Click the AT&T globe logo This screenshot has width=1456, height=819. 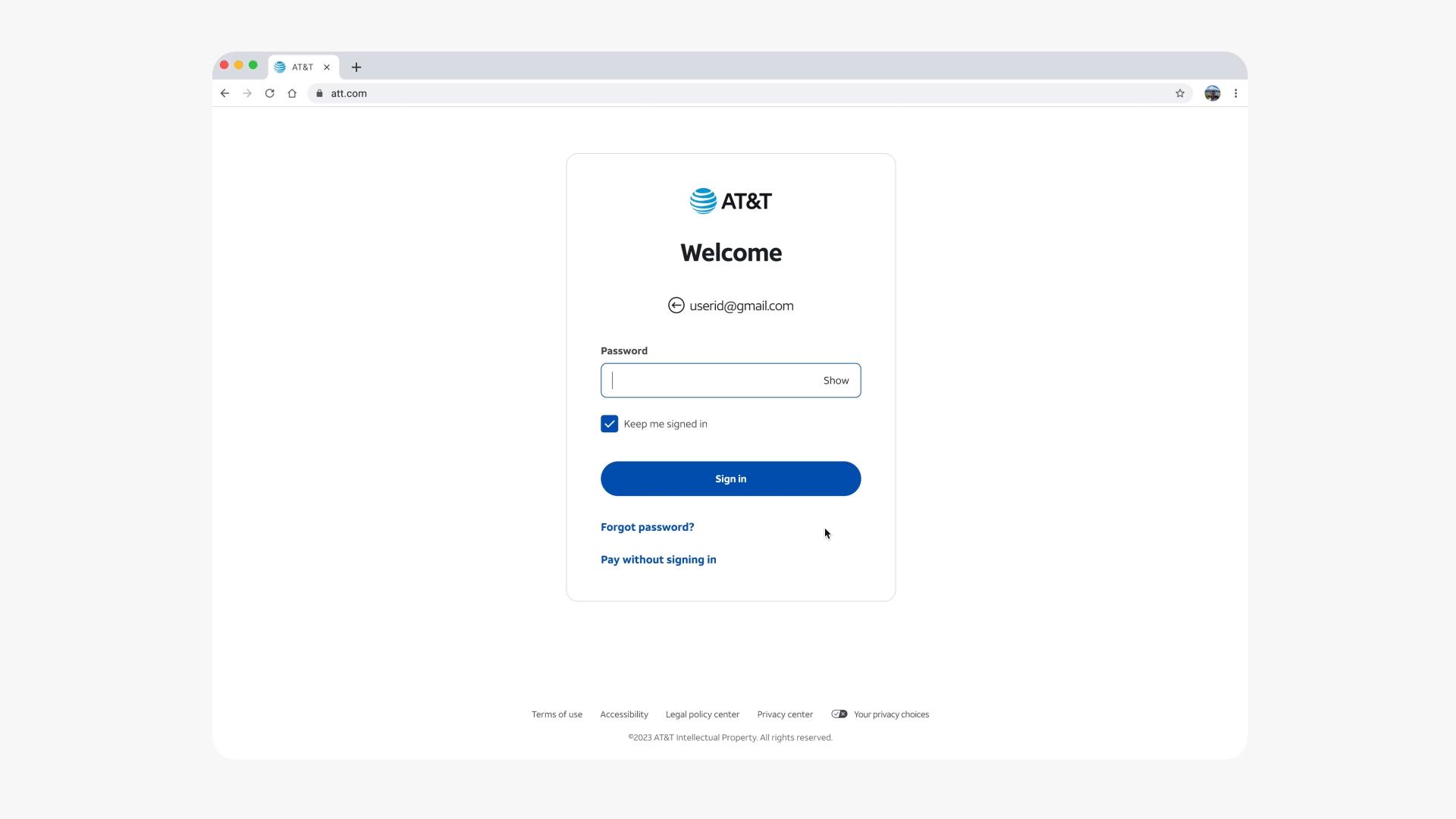(703, 201)
